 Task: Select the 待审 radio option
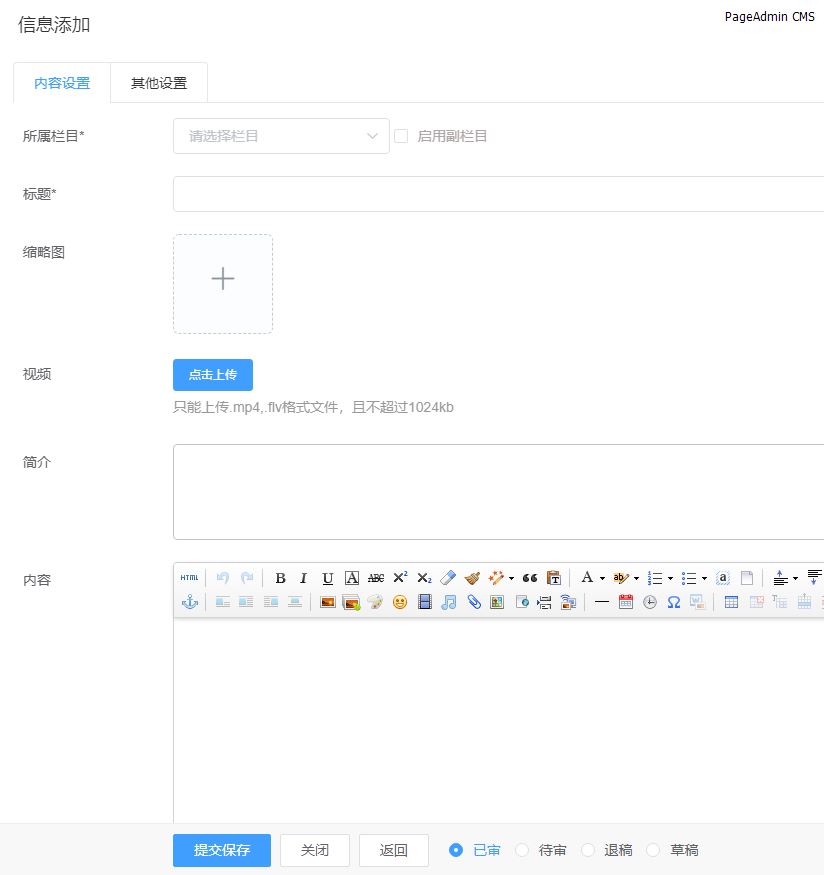pyautogui.click(x=522, y=850)
